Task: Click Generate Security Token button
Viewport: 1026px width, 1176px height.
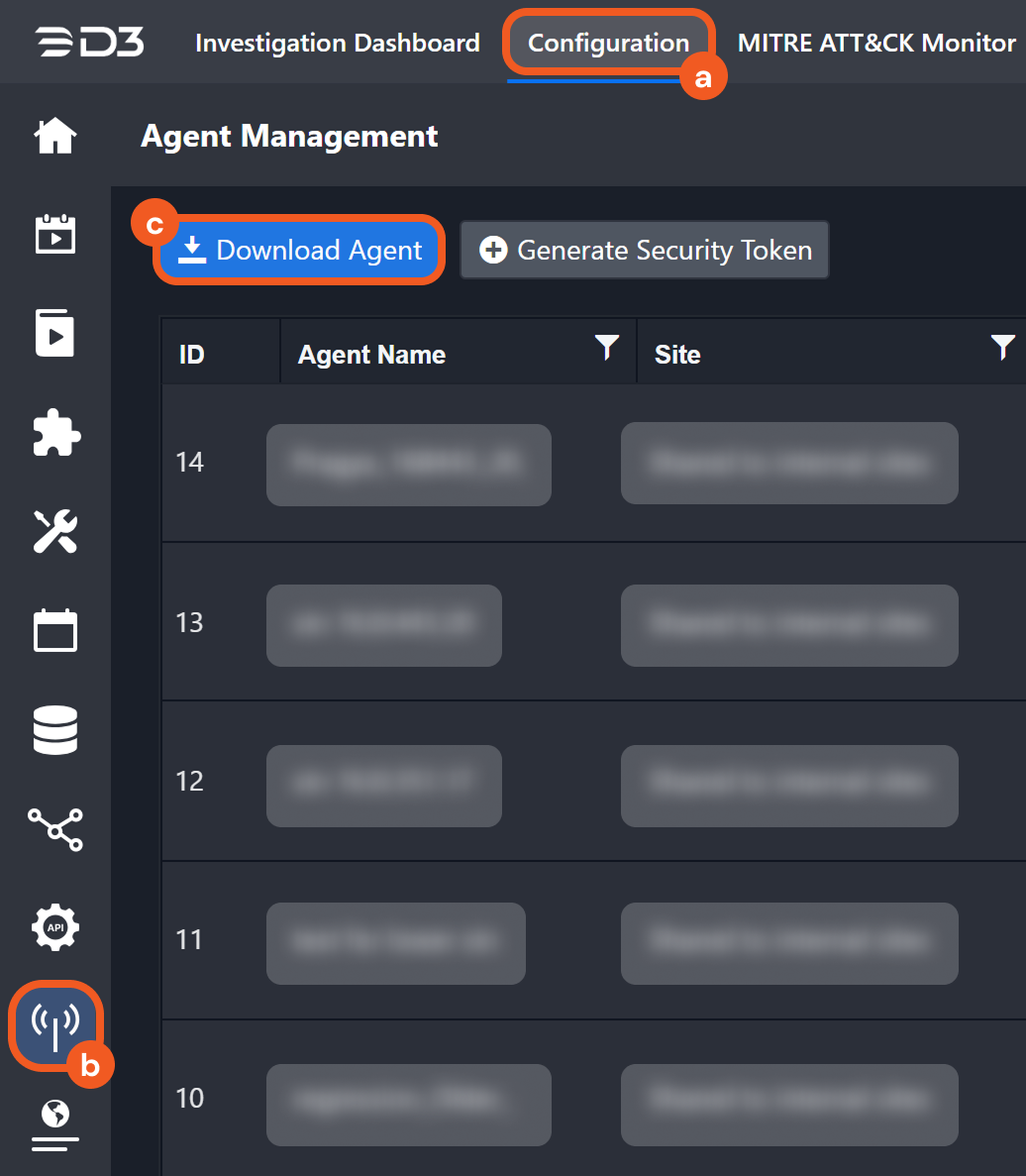Action: pos(645,250)
